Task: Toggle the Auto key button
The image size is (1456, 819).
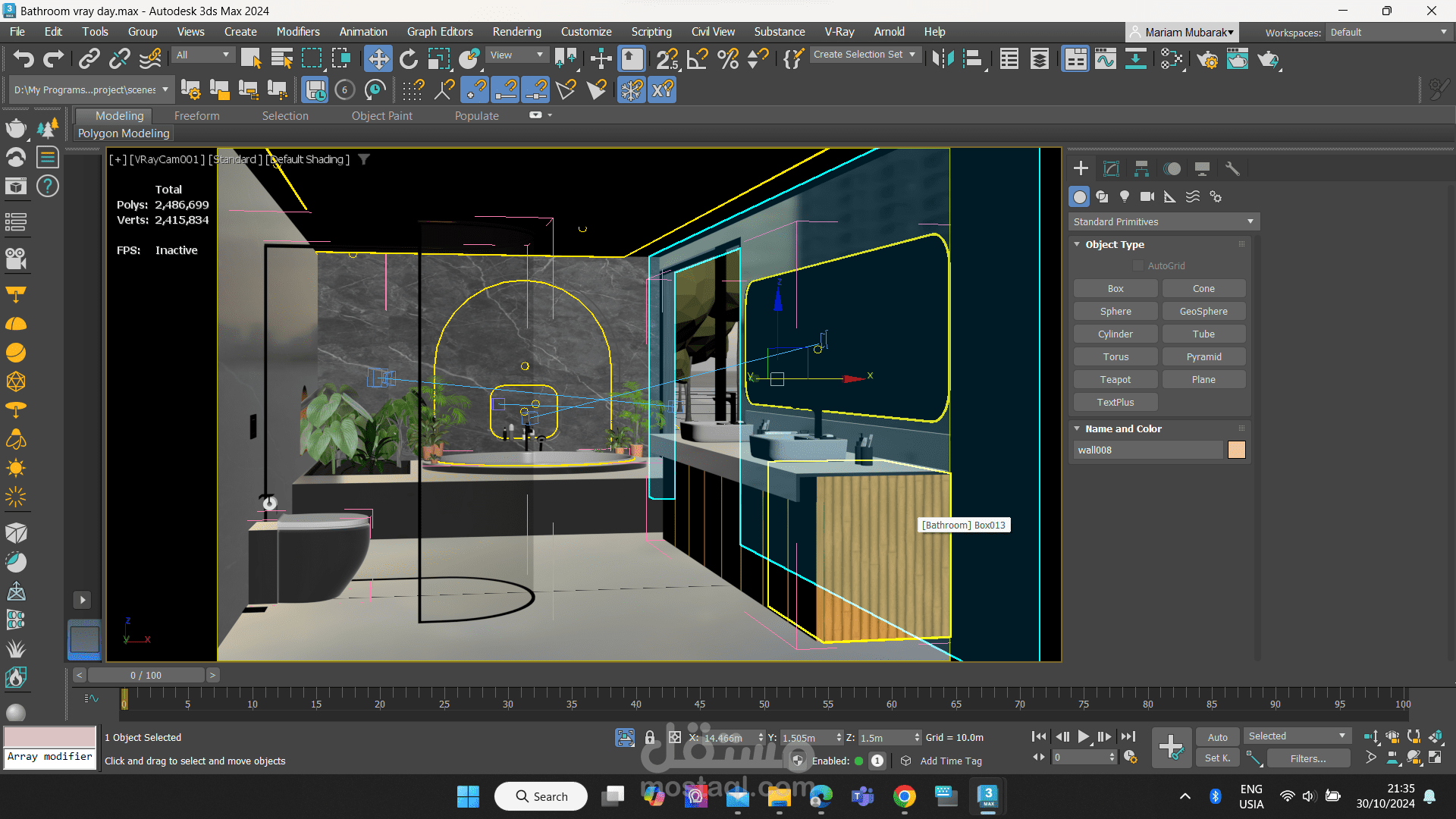Action: pos(1217,737)
